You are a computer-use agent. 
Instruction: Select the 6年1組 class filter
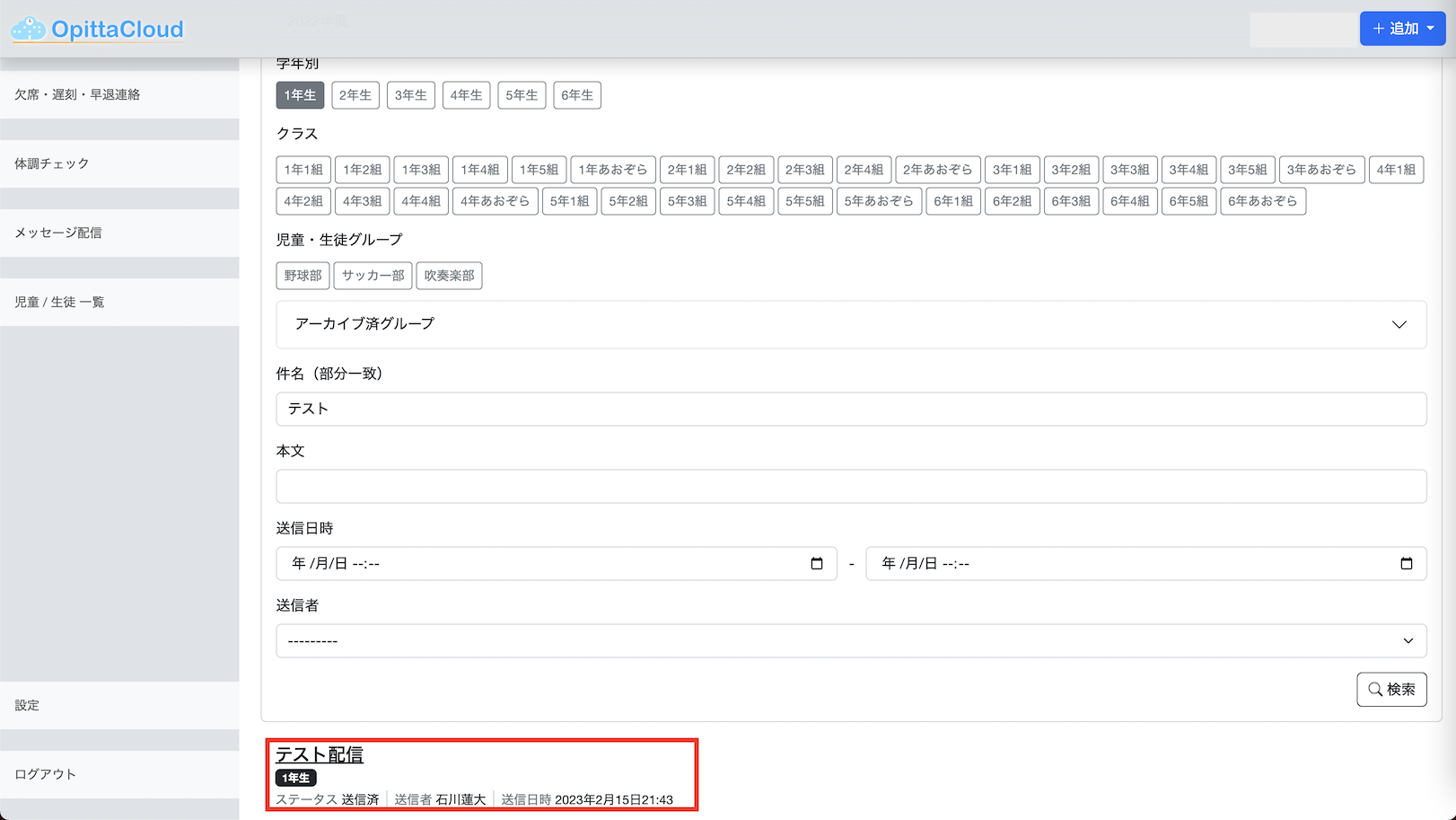coord(953,201)
